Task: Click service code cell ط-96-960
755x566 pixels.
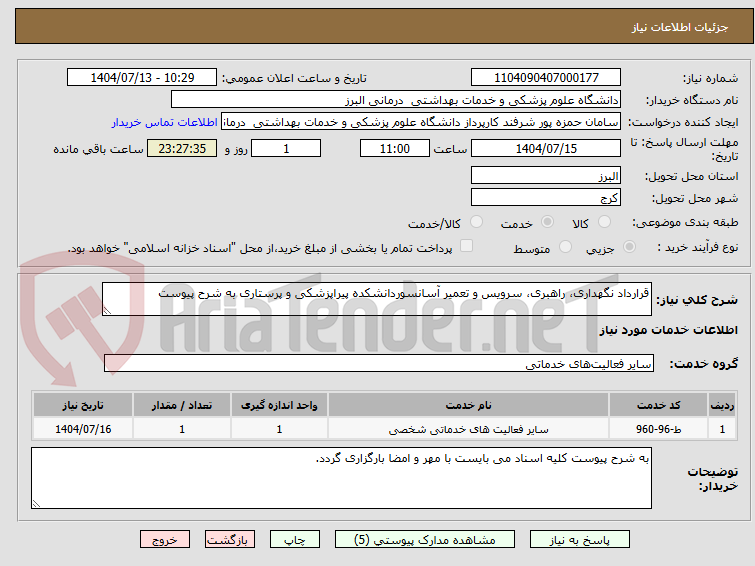Action: pyautogui.click(x=658, y=429)
